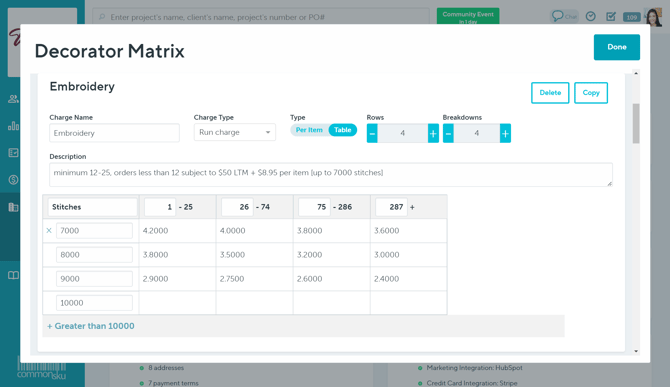Edit the 7000 row label field
The height and width of the screenshot is (387, 670).
click(x=94, y=231)
